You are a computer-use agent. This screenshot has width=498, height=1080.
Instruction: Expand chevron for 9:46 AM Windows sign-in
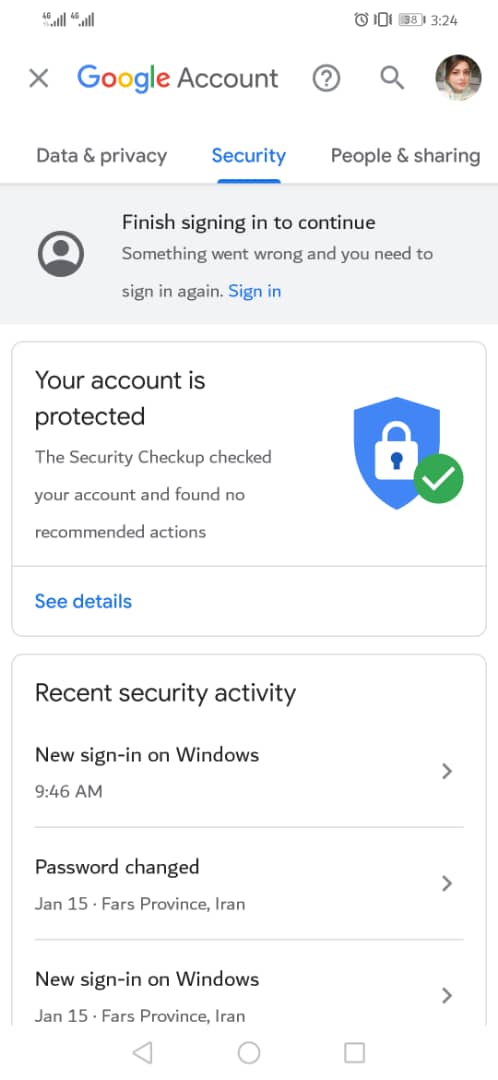(447, 771)
